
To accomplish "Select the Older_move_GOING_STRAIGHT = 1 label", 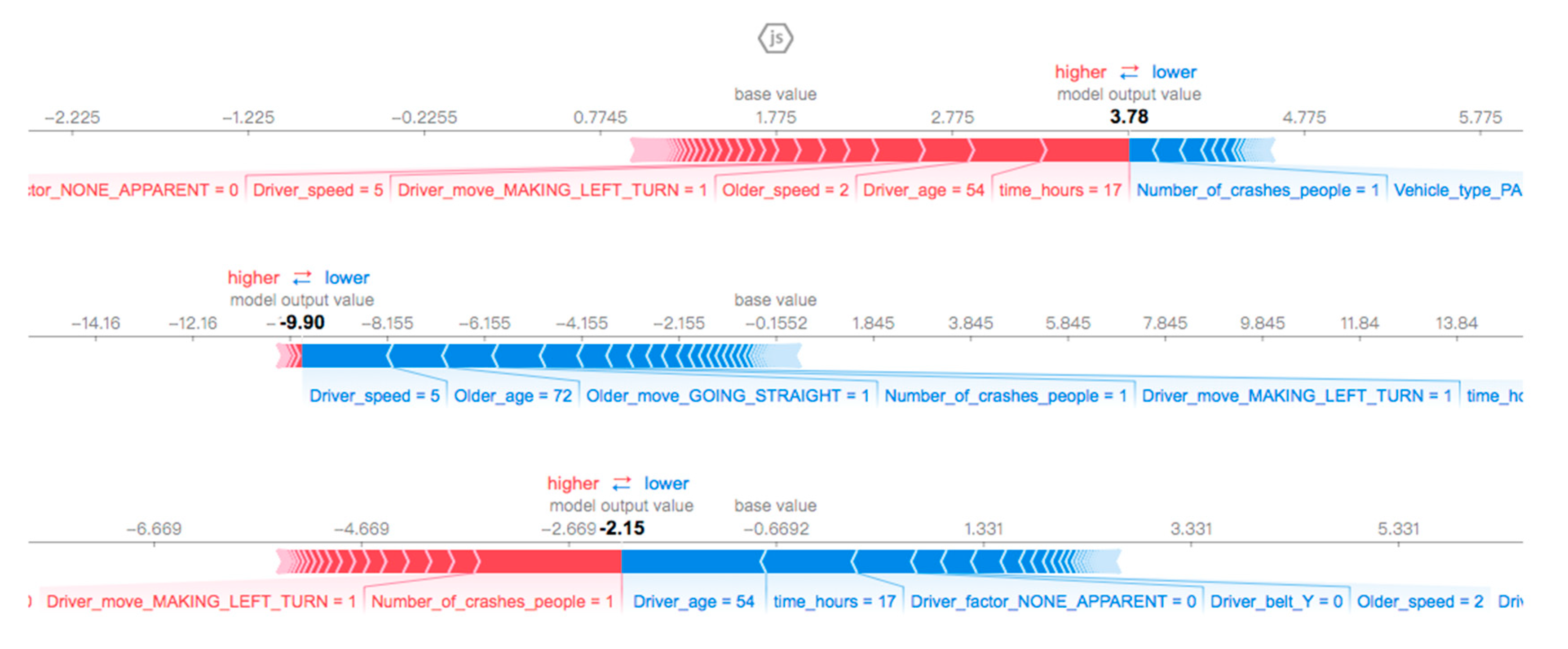I will (x=727, y=396).
